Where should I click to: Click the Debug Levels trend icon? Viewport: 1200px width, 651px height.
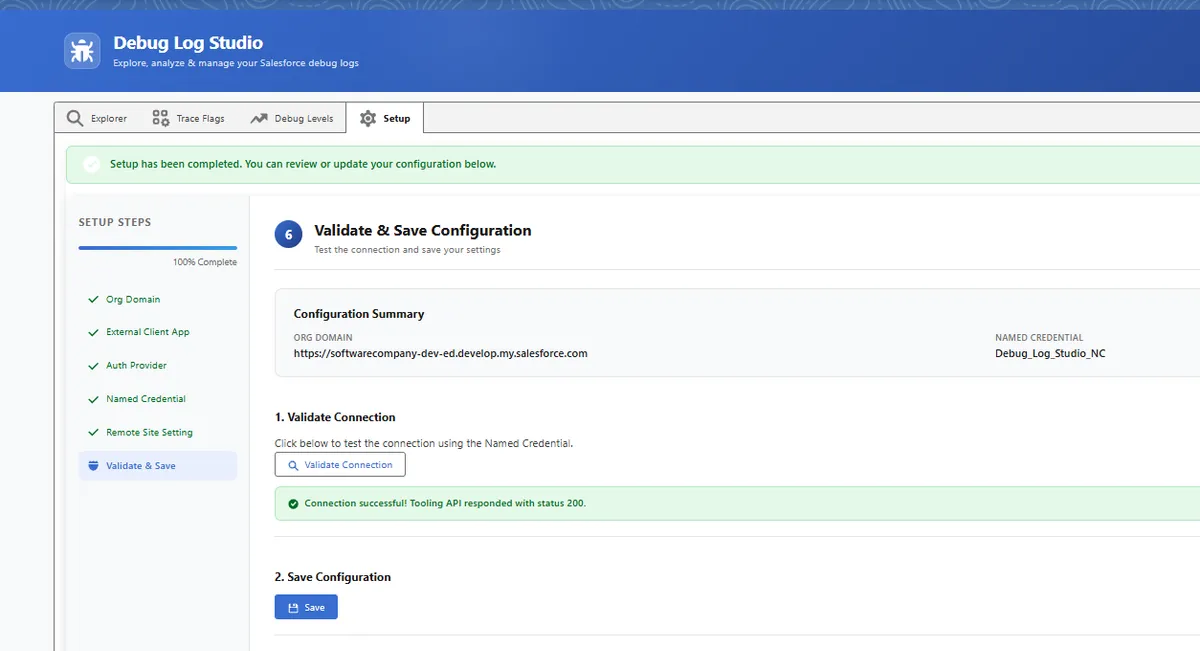click(x=259, y=118)
